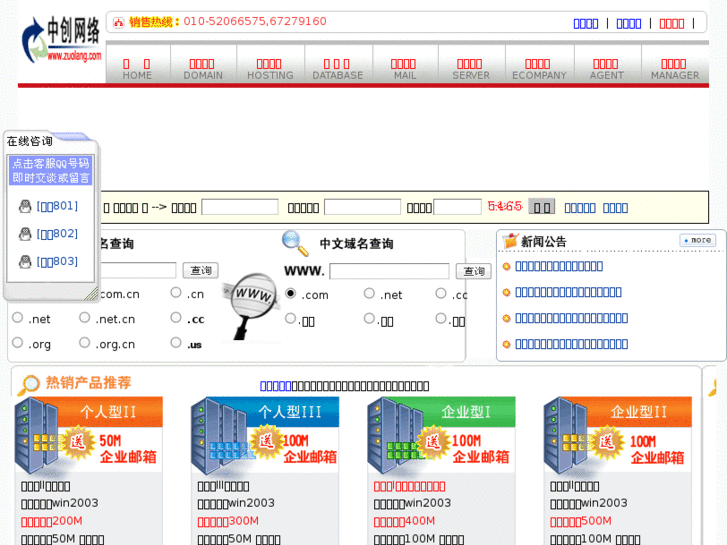Click the Chinese domain 查询 button
Image resolution: width=727 pixels, height=545 pixels.
[473, 271]
